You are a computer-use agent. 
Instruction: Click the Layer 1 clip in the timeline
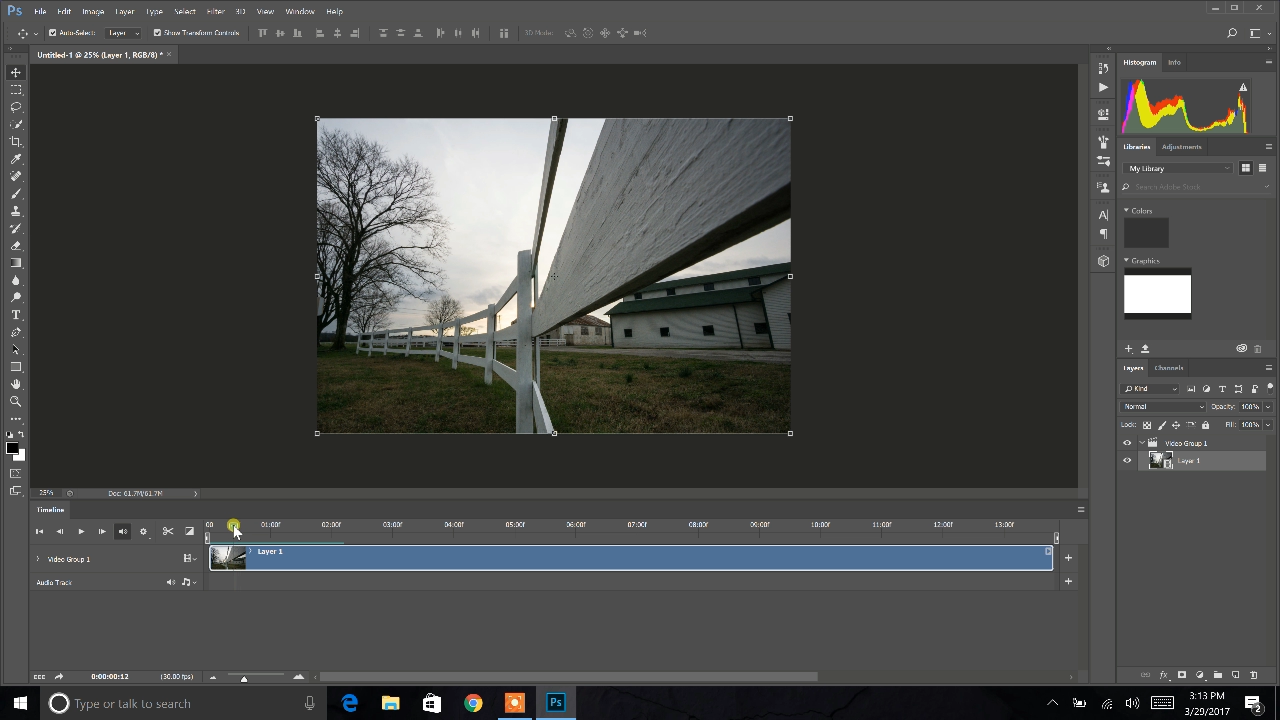[631, 558]
